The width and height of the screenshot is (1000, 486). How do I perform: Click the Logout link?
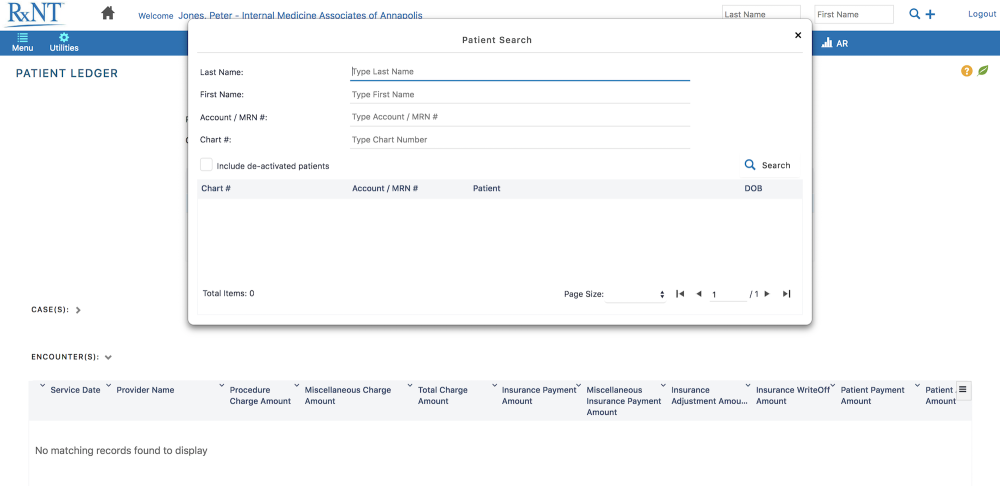(x=982, y=14)
